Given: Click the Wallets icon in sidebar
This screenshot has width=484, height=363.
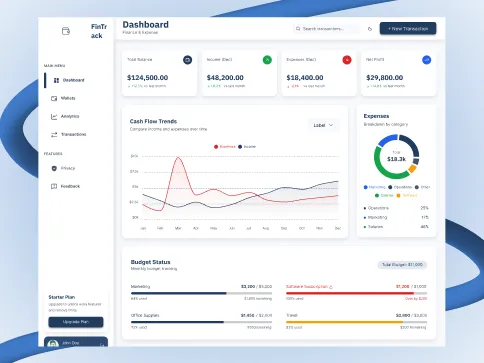Looking at the screenshot, I should (x=54, y=98).
